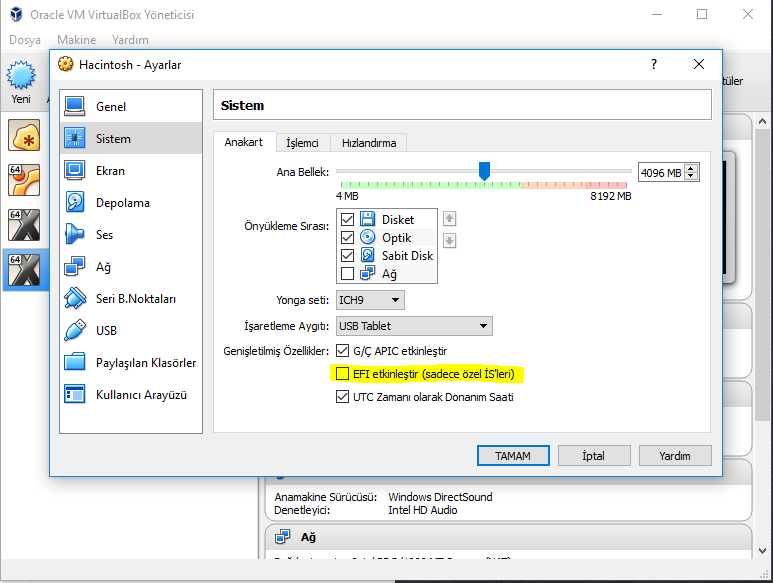Click the Ağ boot order network icon
The width and height of the screenshot is (773, 583).
(x=367, y=273)
